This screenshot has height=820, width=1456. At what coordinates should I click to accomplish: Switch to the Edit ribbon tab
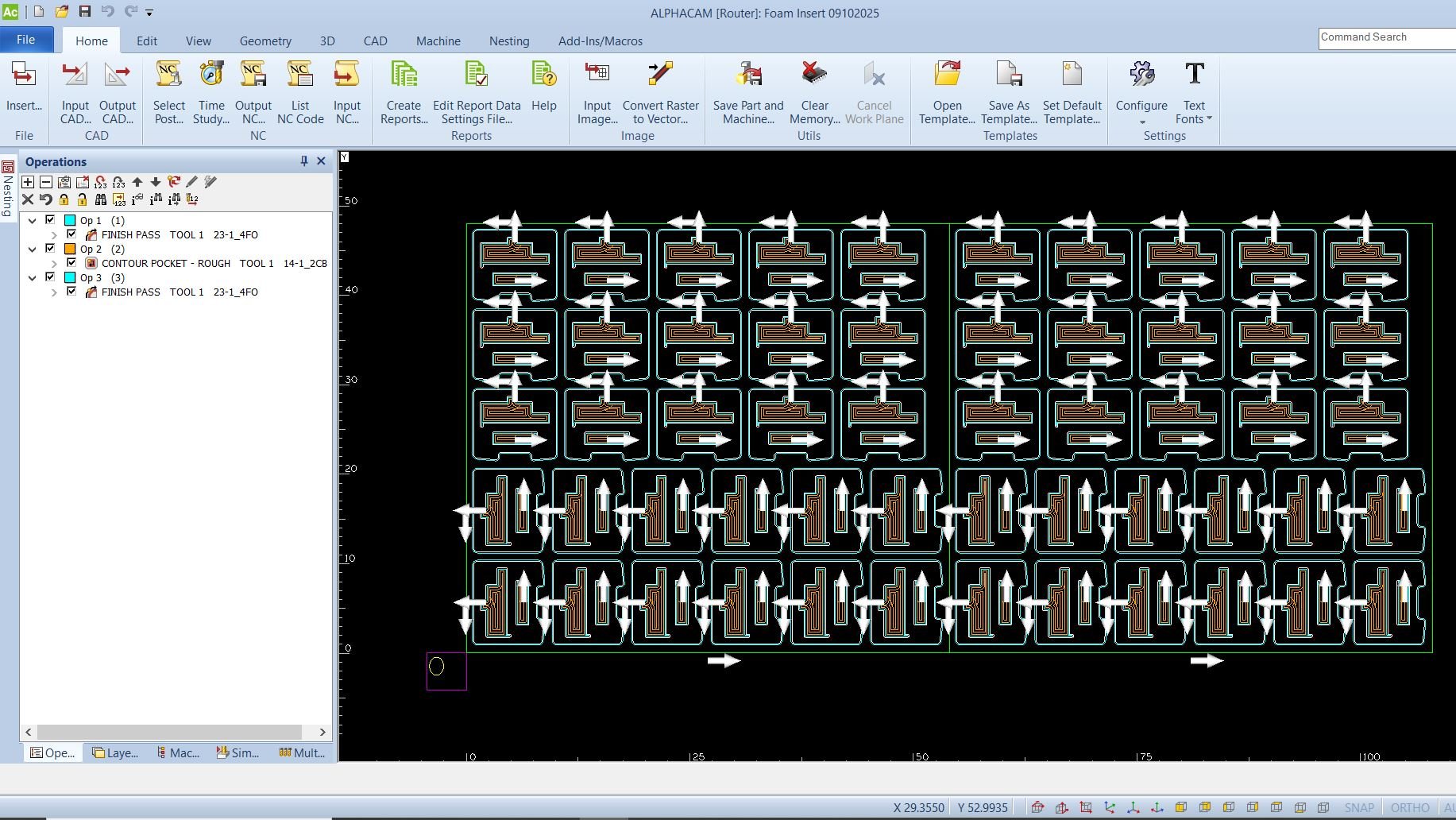pos(146,41)
